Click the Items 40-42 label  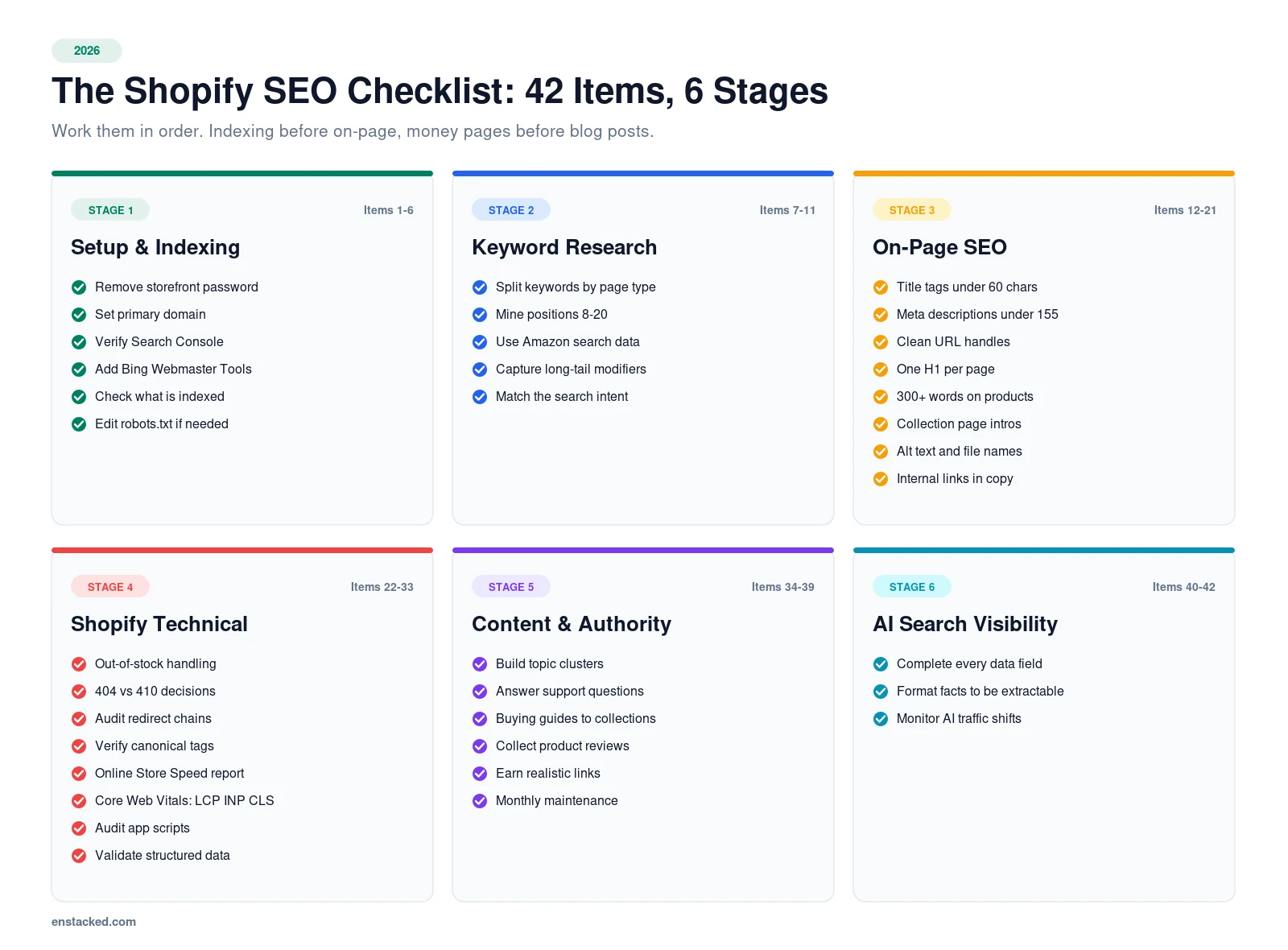[1183, 587]
